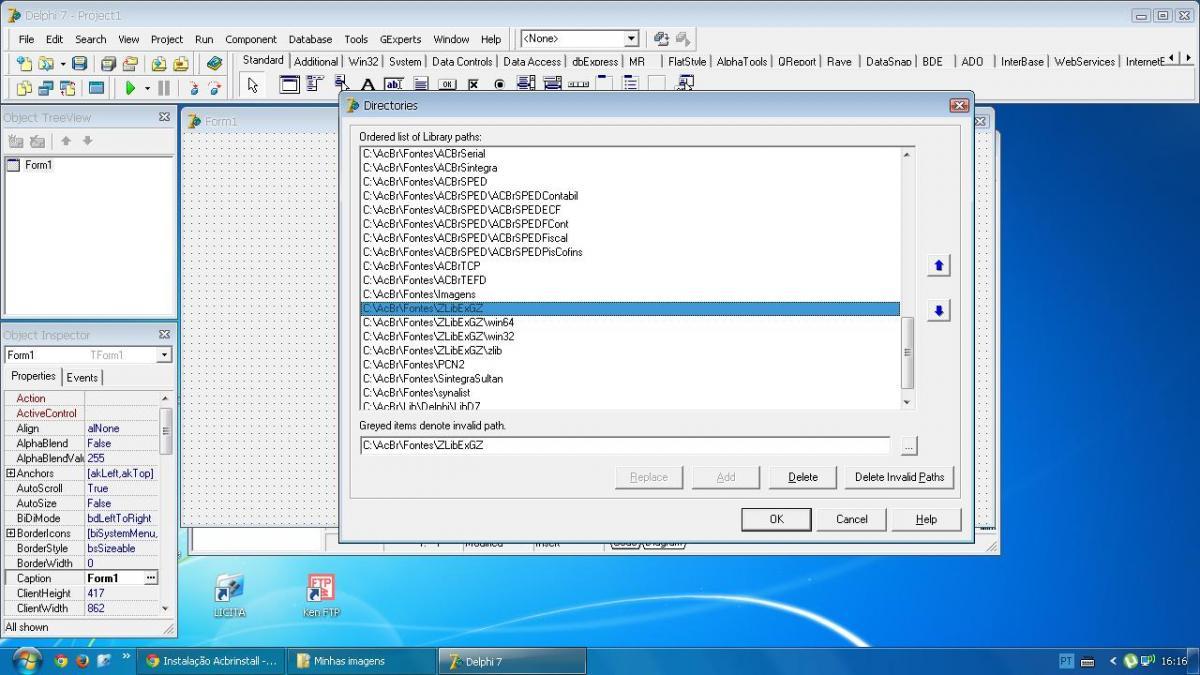Open the Help contents book icon
Image resolution: width=1200 pixels, height=675 pixels.
coord(214,63)
